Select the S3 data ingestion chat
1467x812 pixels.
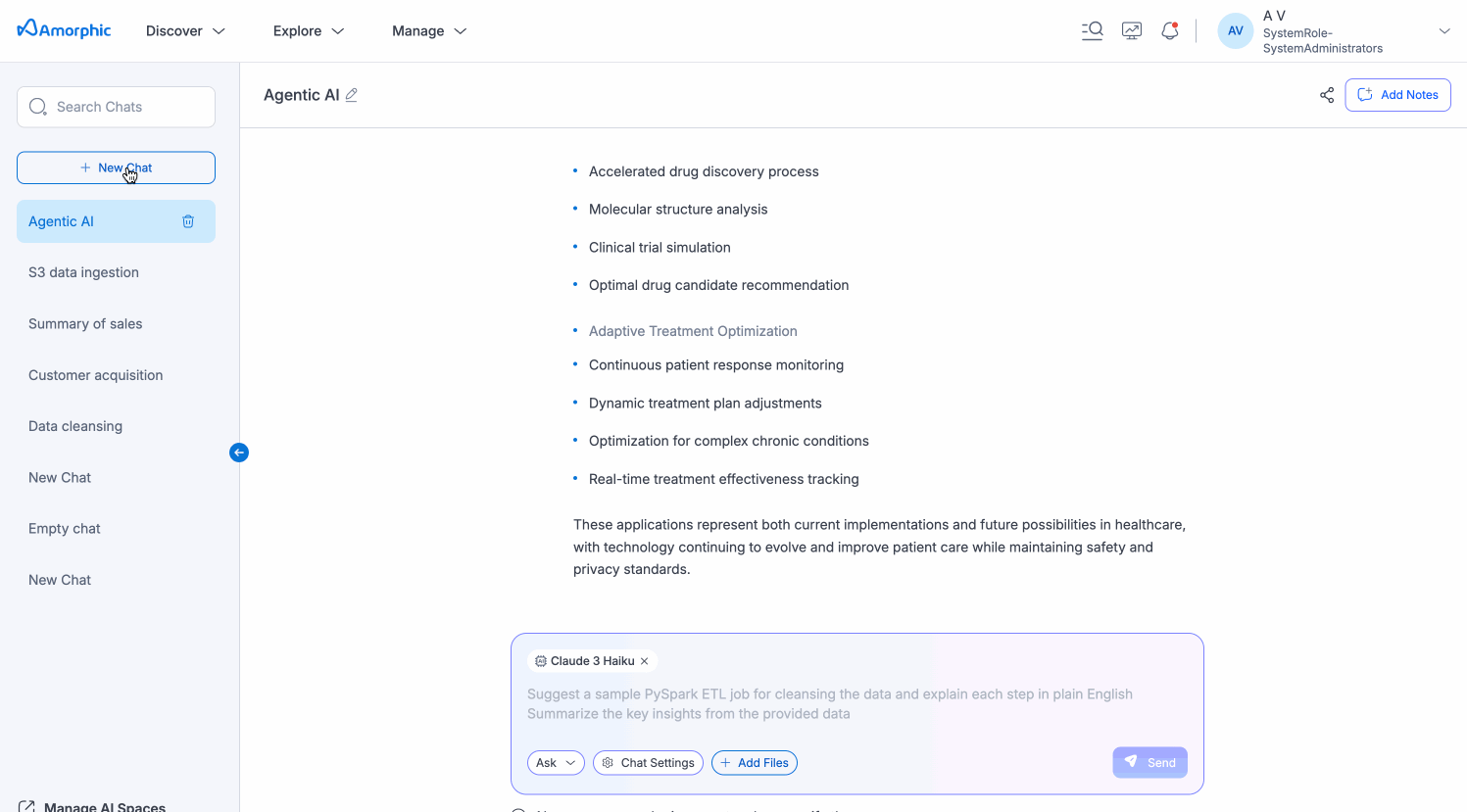tap(84, 272)
